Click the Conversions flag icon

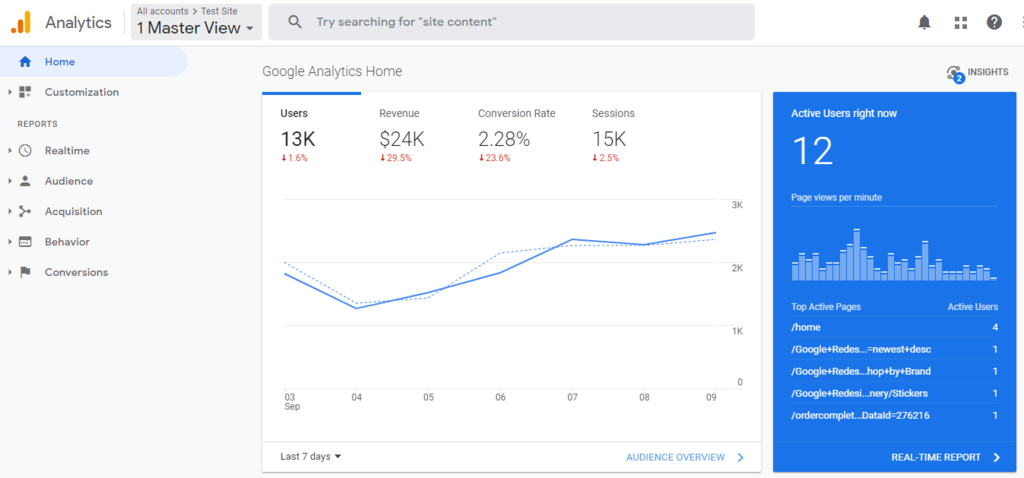25,272
